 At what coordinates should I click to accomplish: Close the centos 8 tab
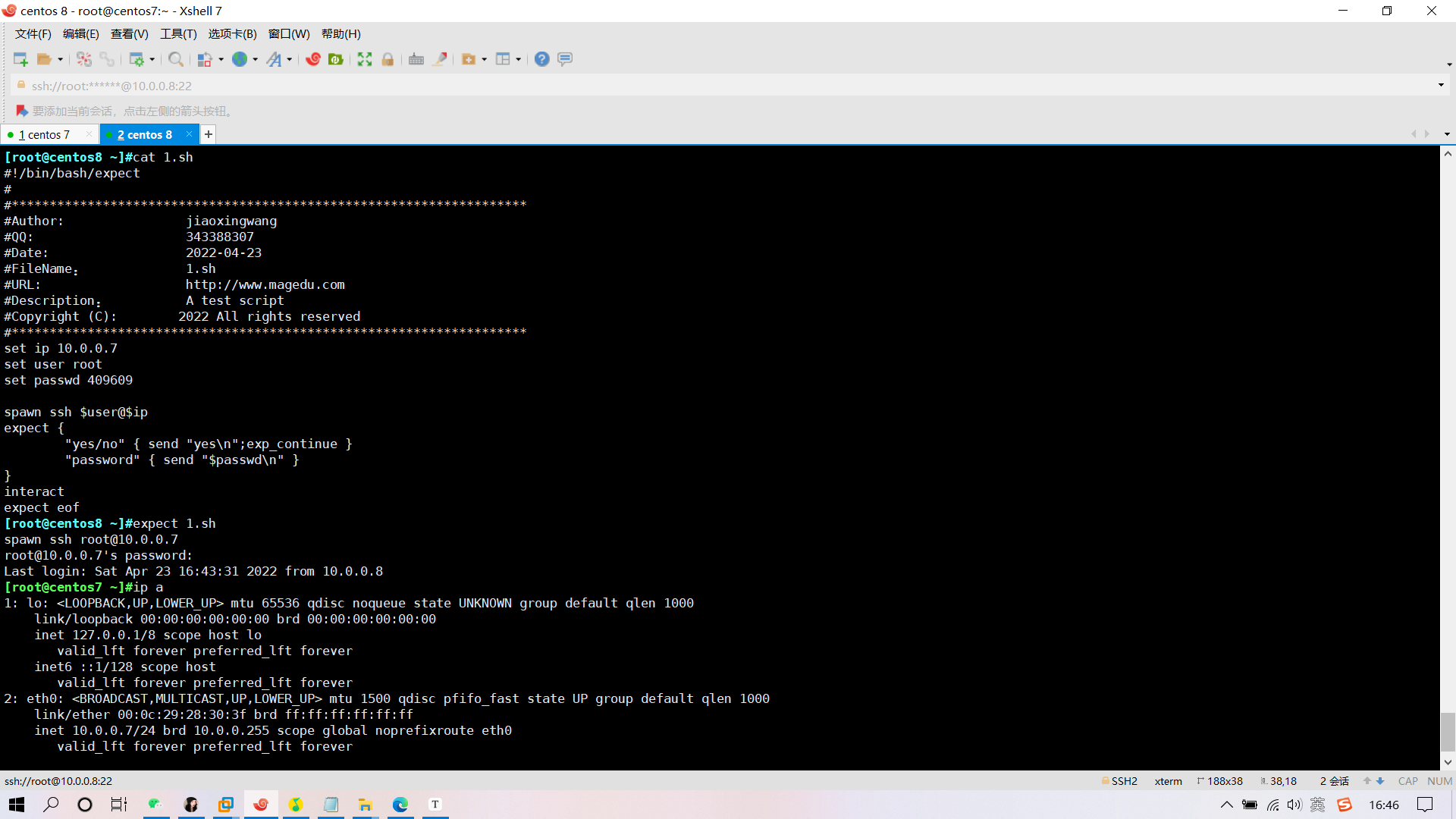click(189, 134)
